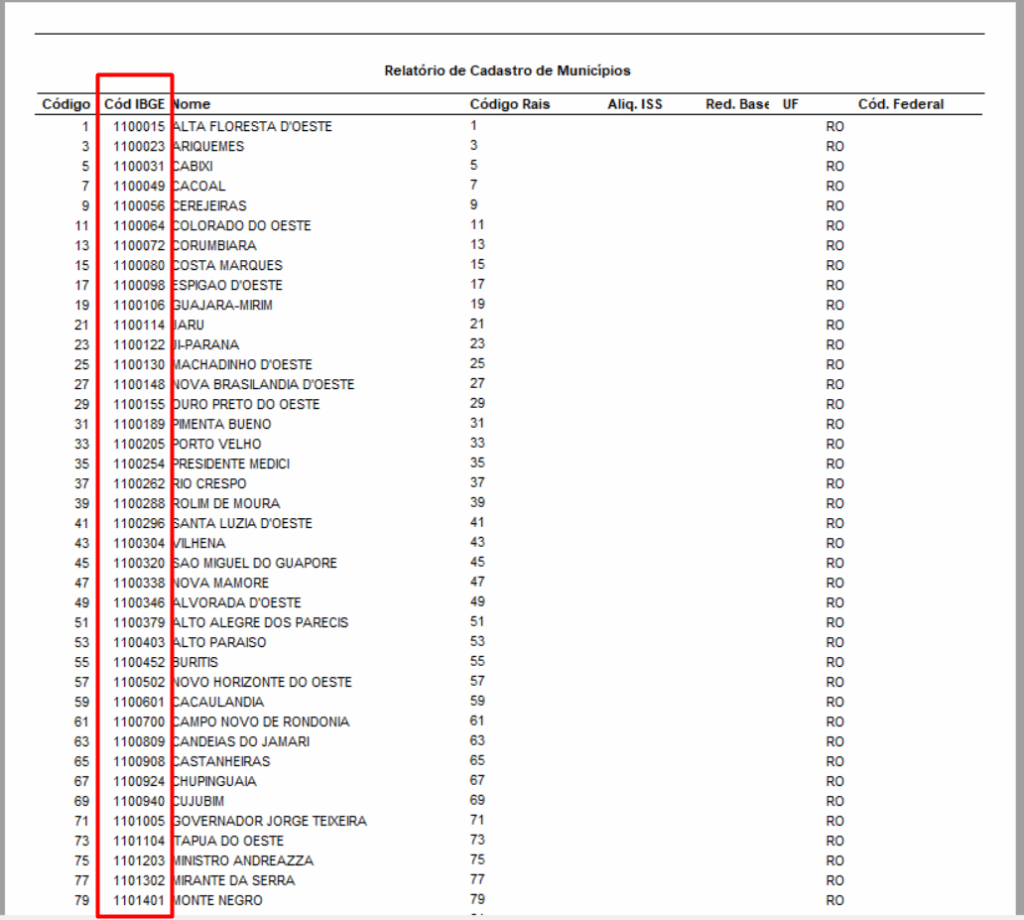Click the report title 'Relatório de Cadastro de Municípios'
The image size is (1024, 920).
[507, 71]
